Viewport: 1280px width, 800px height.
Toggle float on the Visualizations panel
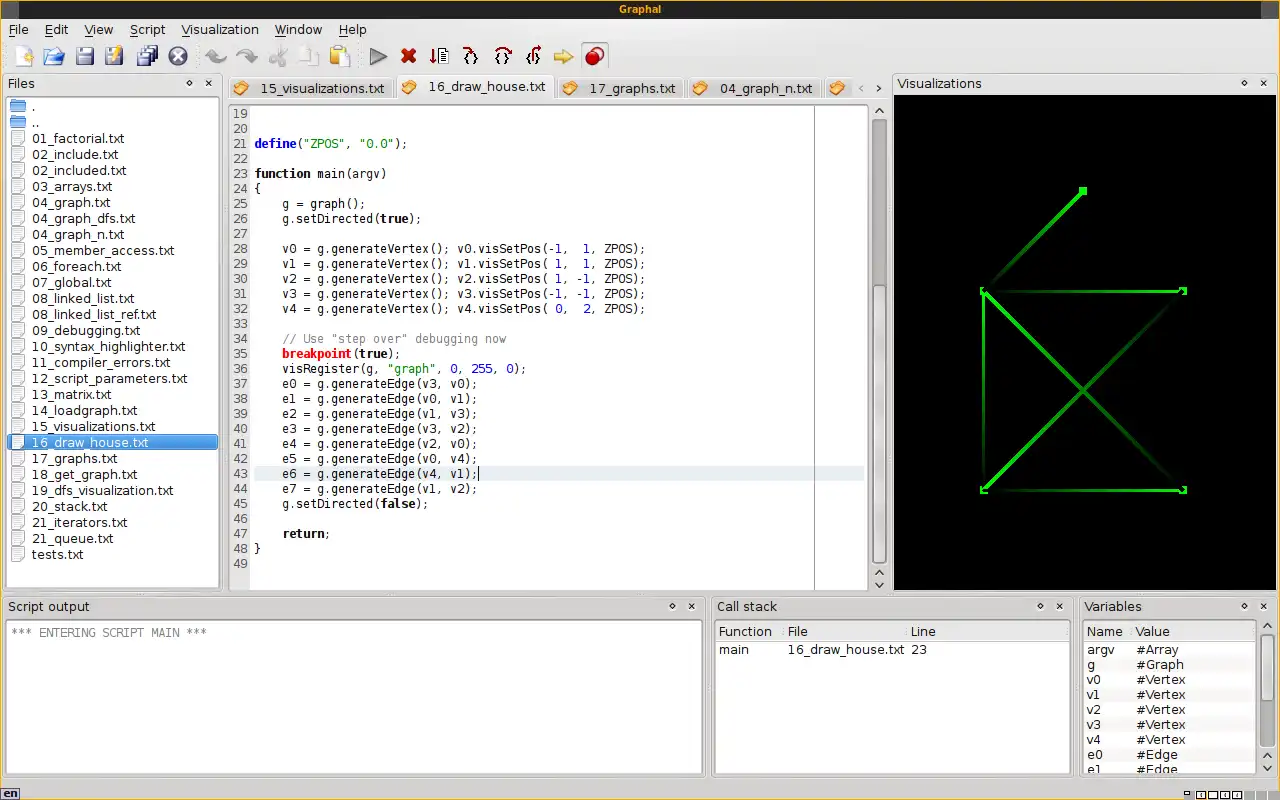click(x=1245, y=84)
